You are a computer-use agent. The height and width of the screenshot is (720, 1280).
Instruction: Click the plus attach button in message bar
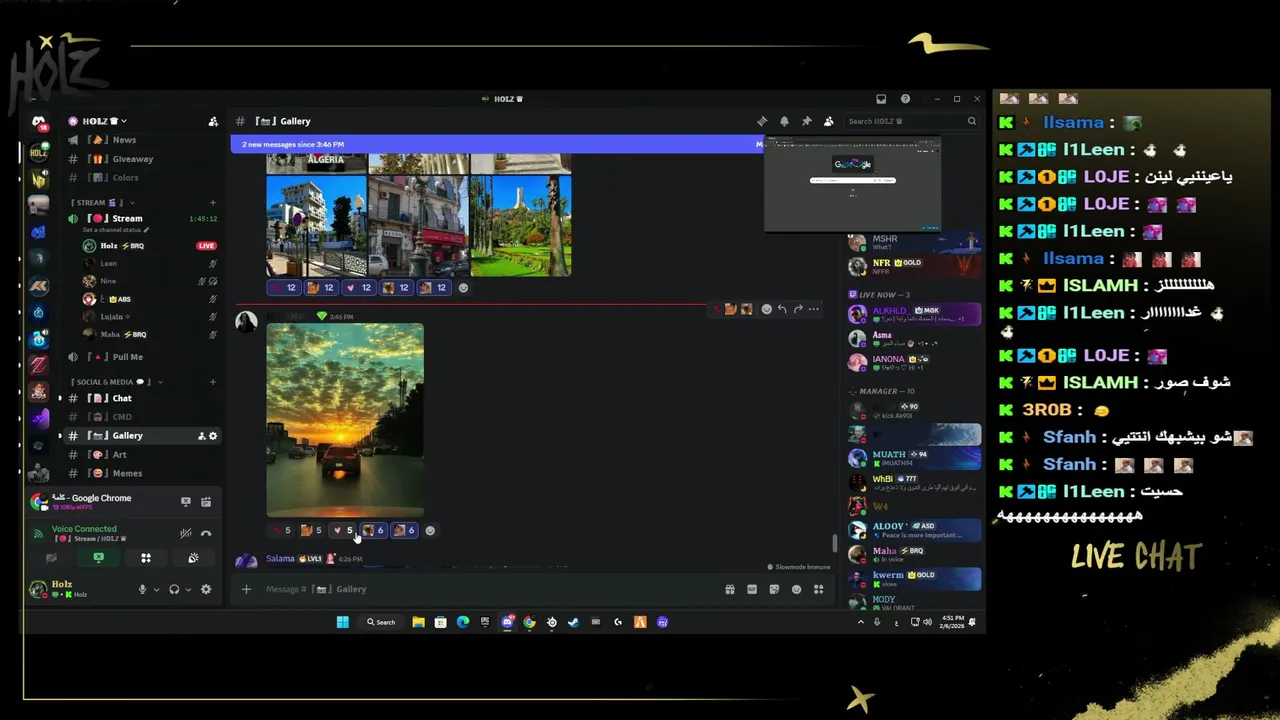tap(246, 589)
